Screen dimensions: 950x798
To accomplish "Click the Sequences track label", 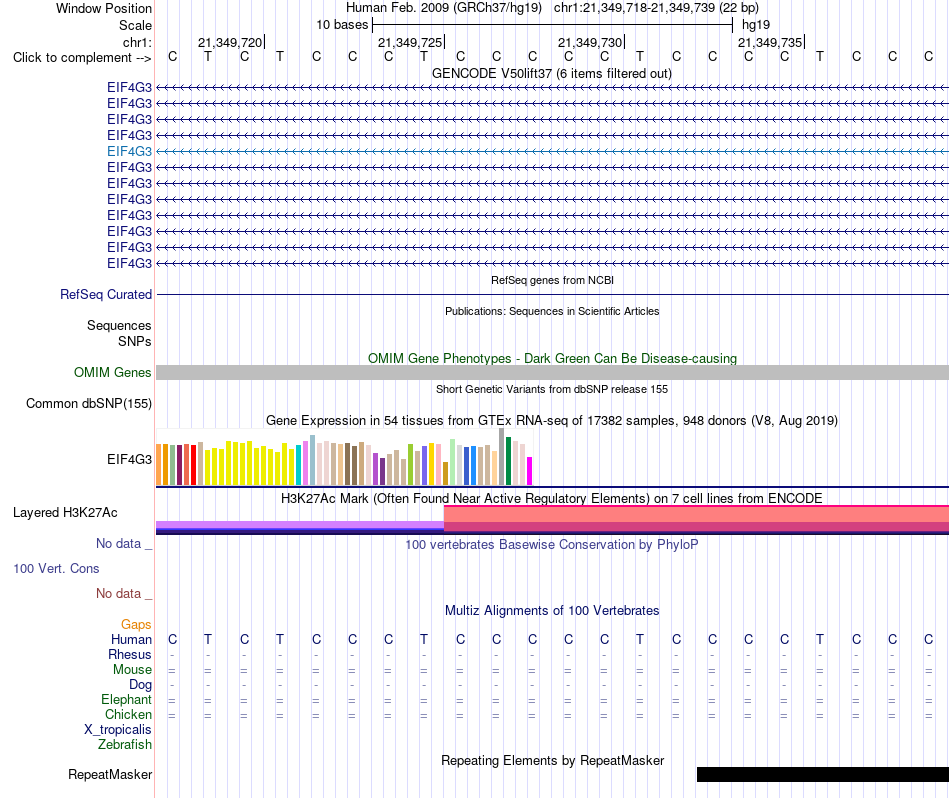I will 119,325.
